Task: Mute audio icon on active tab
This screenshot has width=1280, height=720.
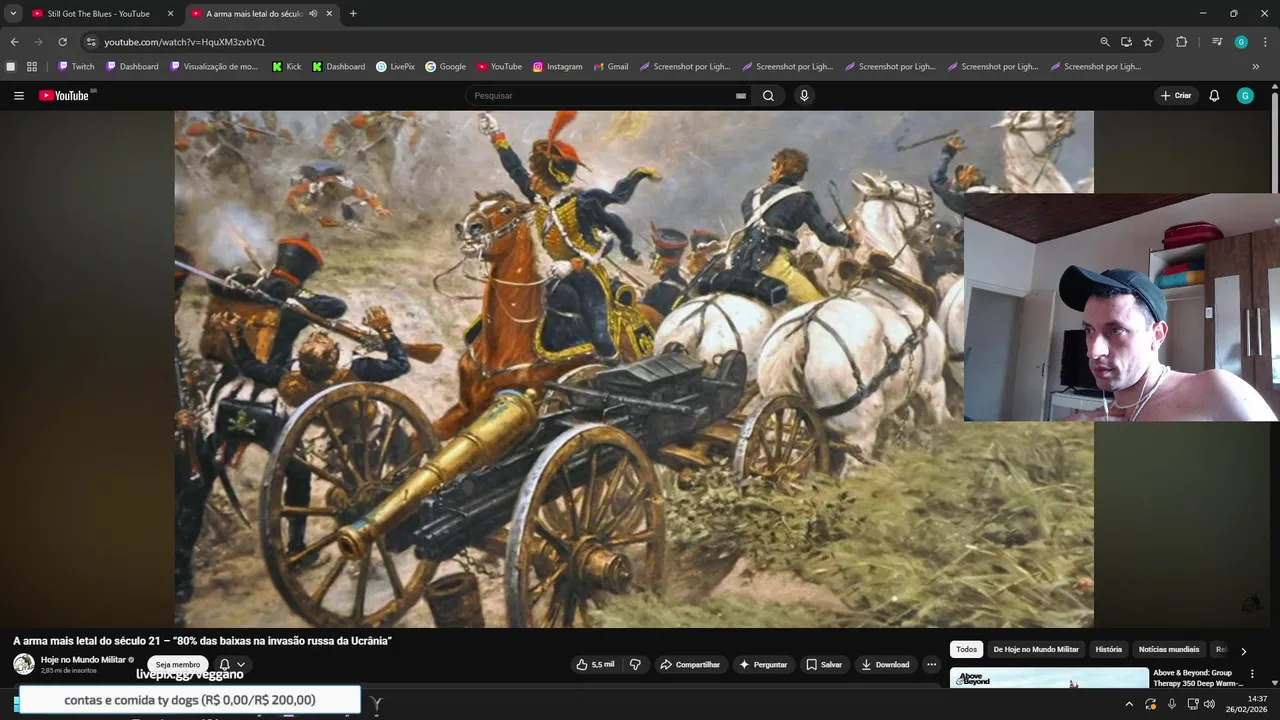Action: coord(313,14)
